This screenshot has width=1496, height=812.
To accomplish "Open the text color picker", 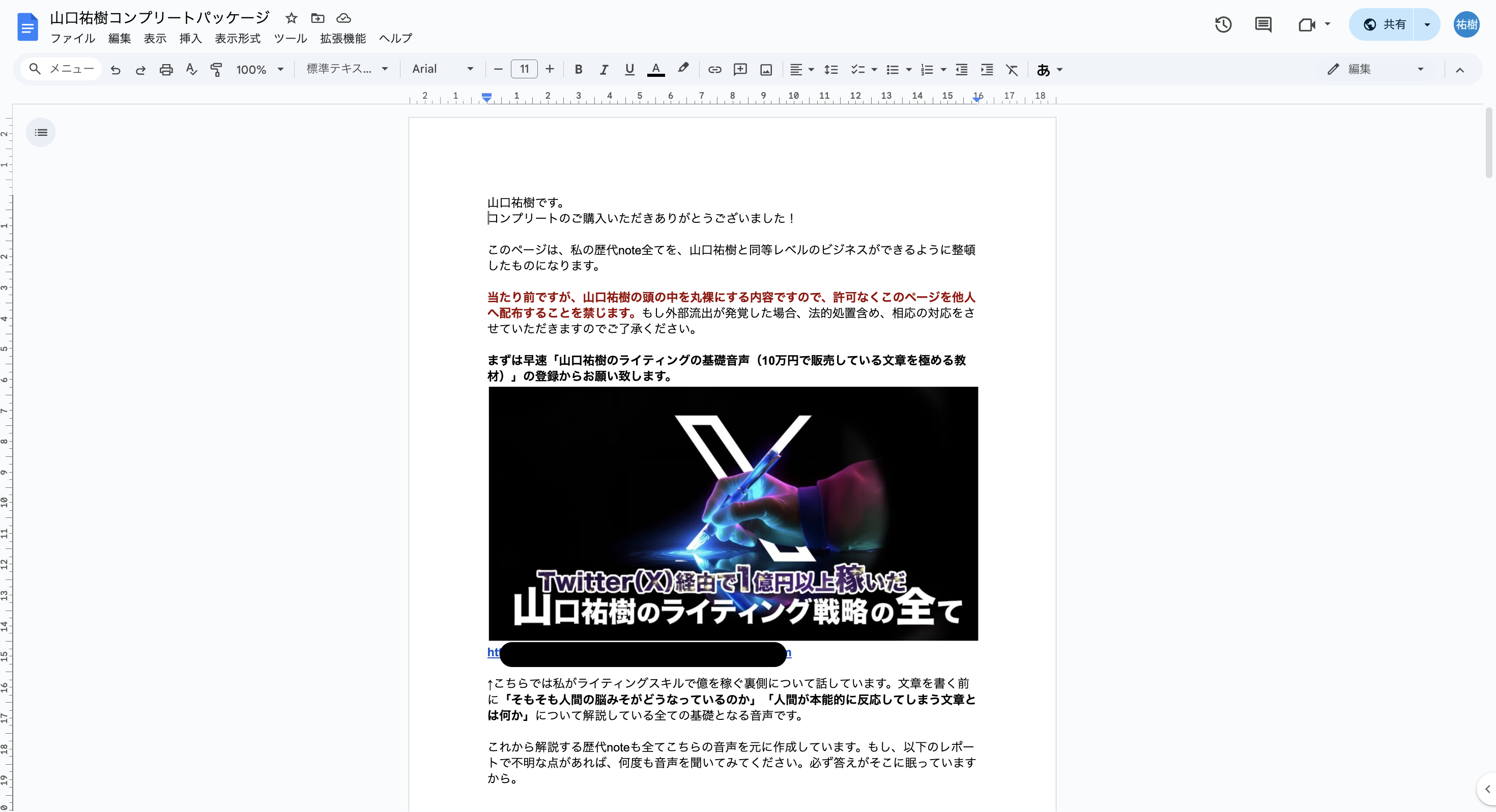I will pos(656,70).
